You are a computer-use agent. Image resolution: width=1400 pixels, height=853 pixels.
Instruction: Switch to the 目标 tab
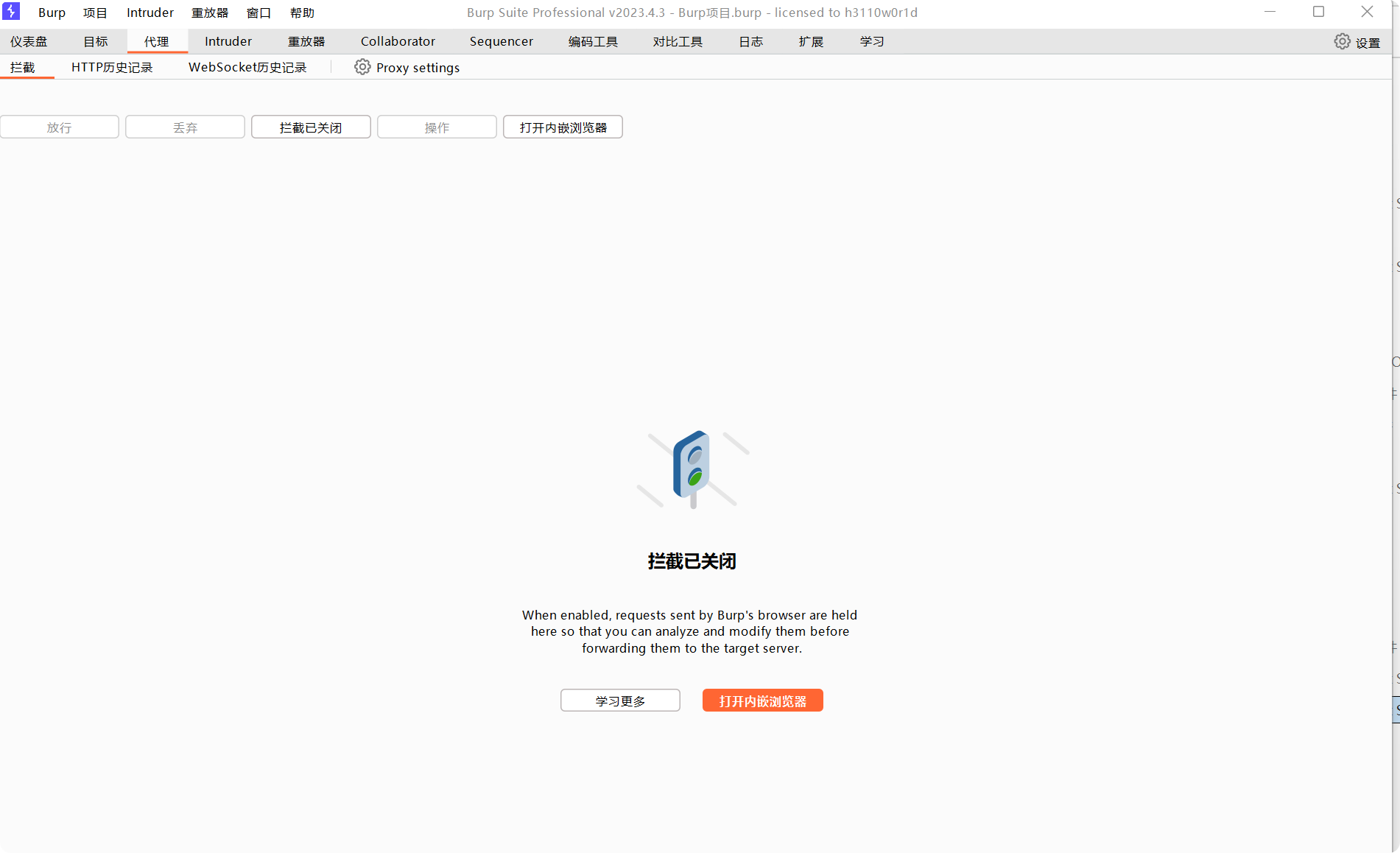(96, 41)
